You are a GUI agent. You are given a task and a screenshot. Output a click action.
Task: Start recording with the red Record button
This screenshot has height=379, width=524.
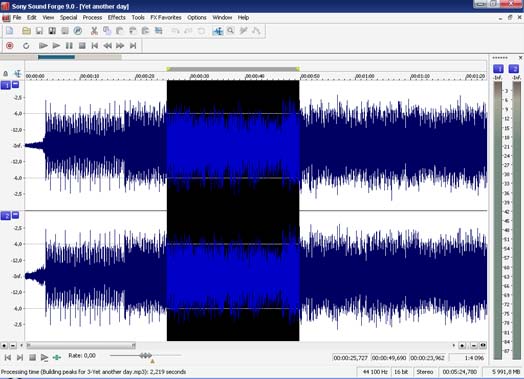tap(10, 46)
